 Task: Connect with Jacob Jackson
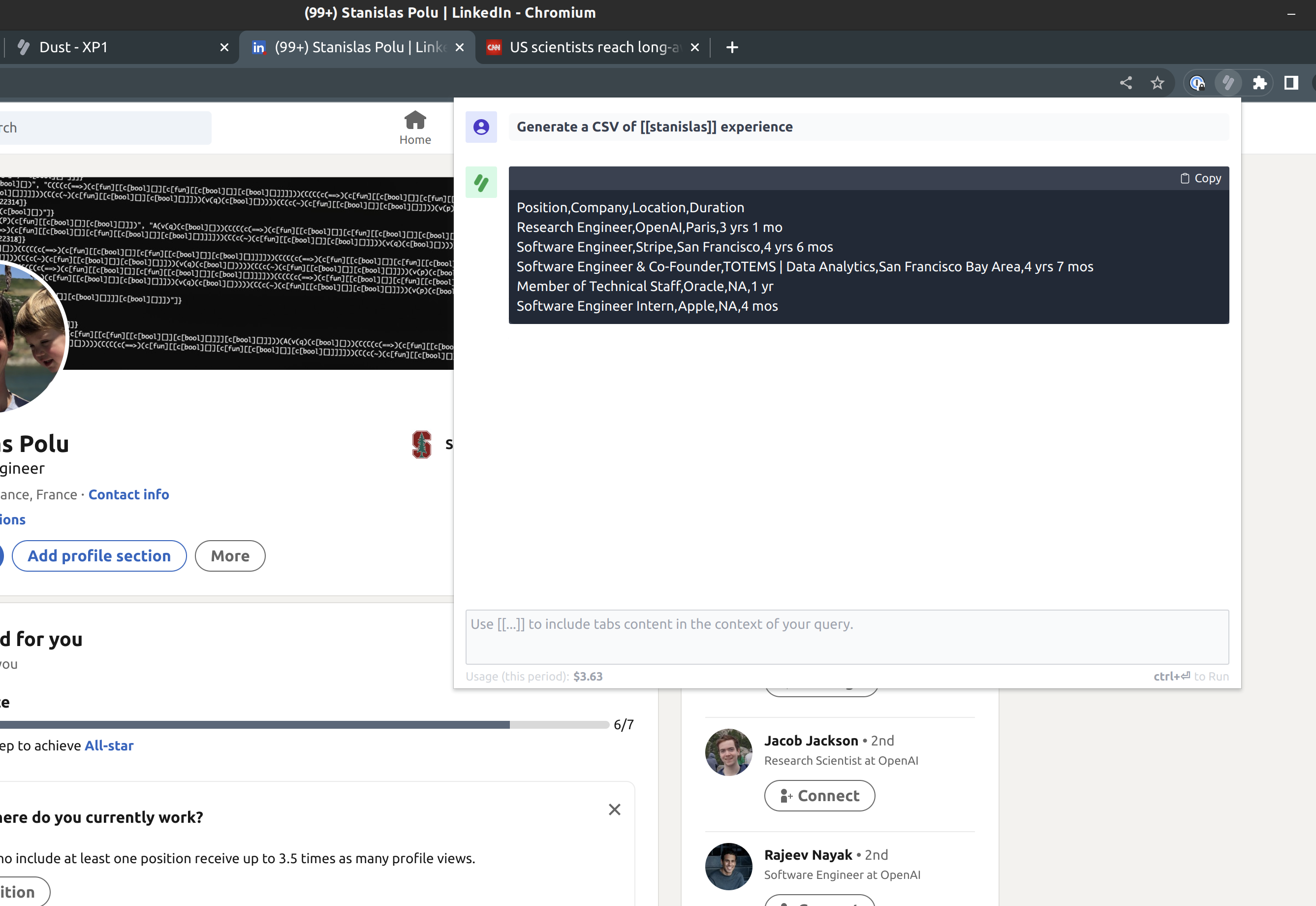click(x=819, y=796)
